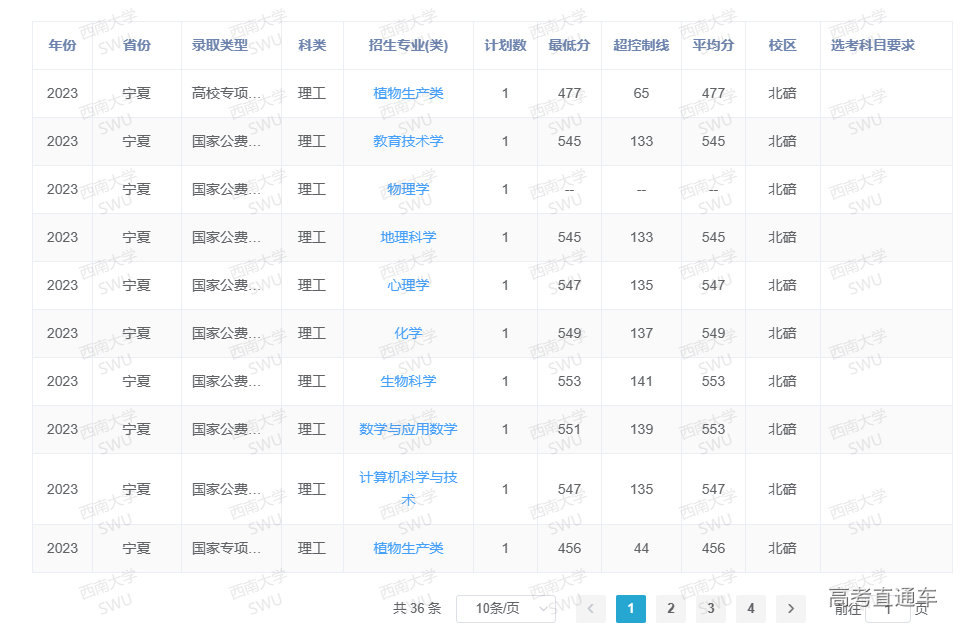Screen dimensions: 966x637
Task: Click the 数学与应用数学 link
Action: pos(408,429)
